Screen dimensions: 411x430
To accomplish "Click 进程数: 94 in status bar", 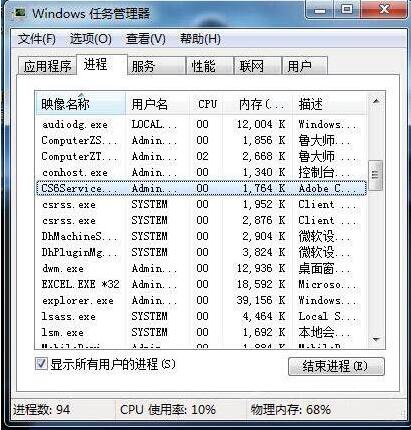I will pos(42,409).
